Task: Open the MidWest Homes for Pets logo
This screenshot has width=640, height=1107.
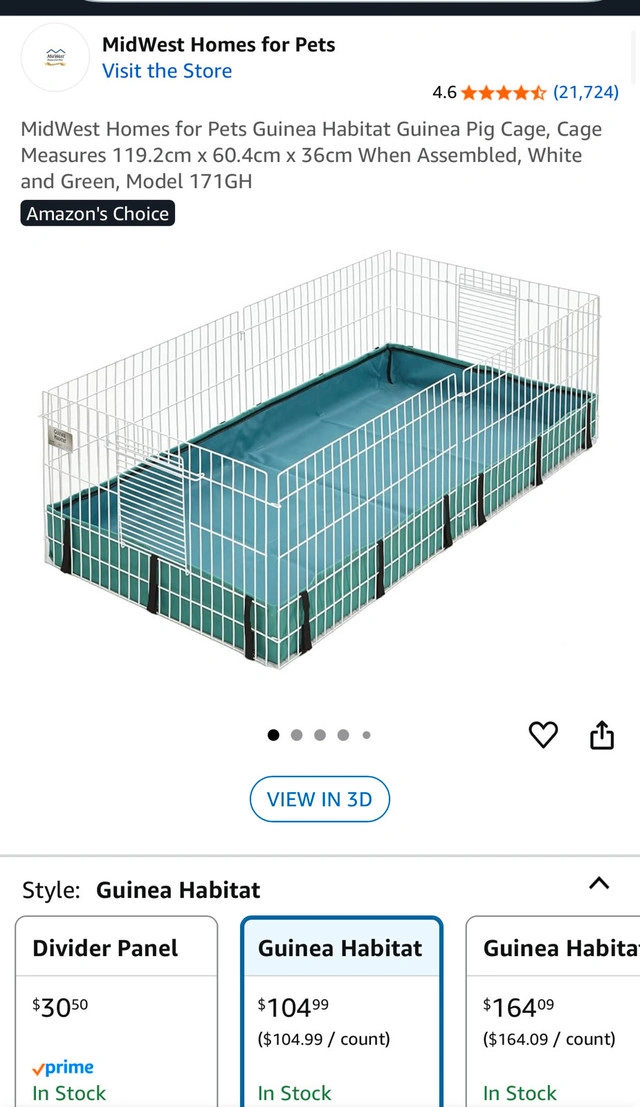Action: [55, 57]
